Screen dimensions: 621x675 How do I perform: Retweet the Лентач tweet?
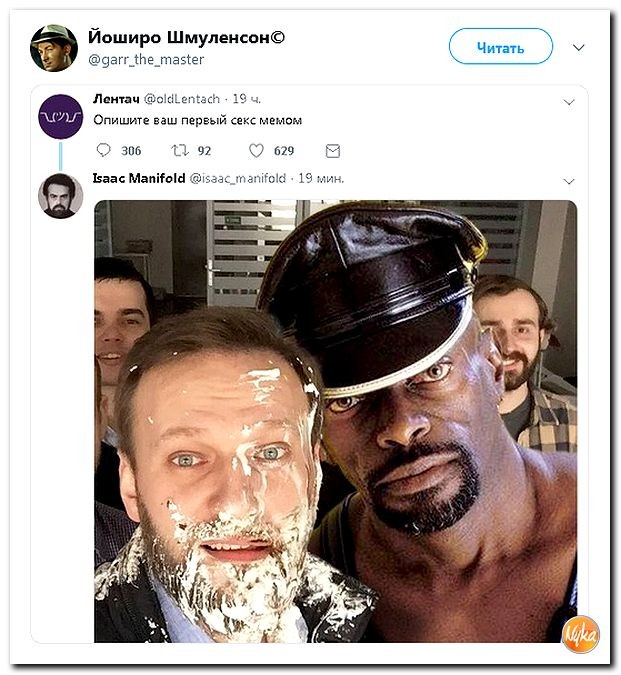(180, 151)
